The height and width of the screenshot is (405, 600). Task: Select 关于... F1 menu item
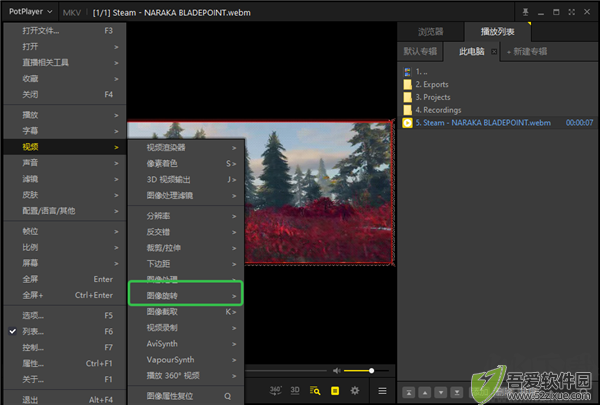[x=65, y=380]
